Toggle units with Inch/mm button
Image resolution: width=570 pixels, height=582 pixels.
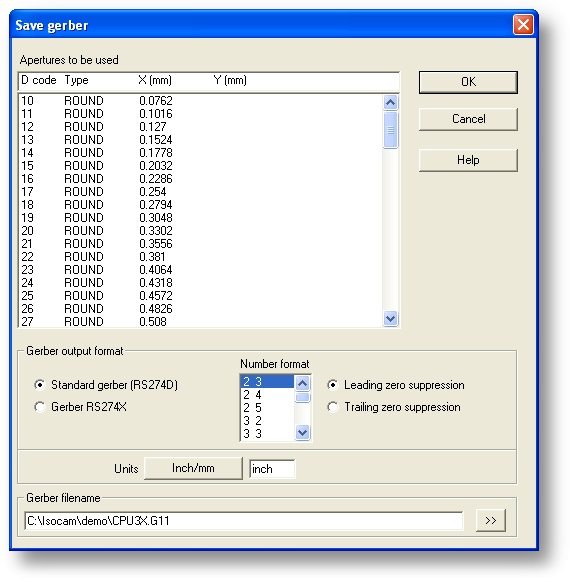193,468
